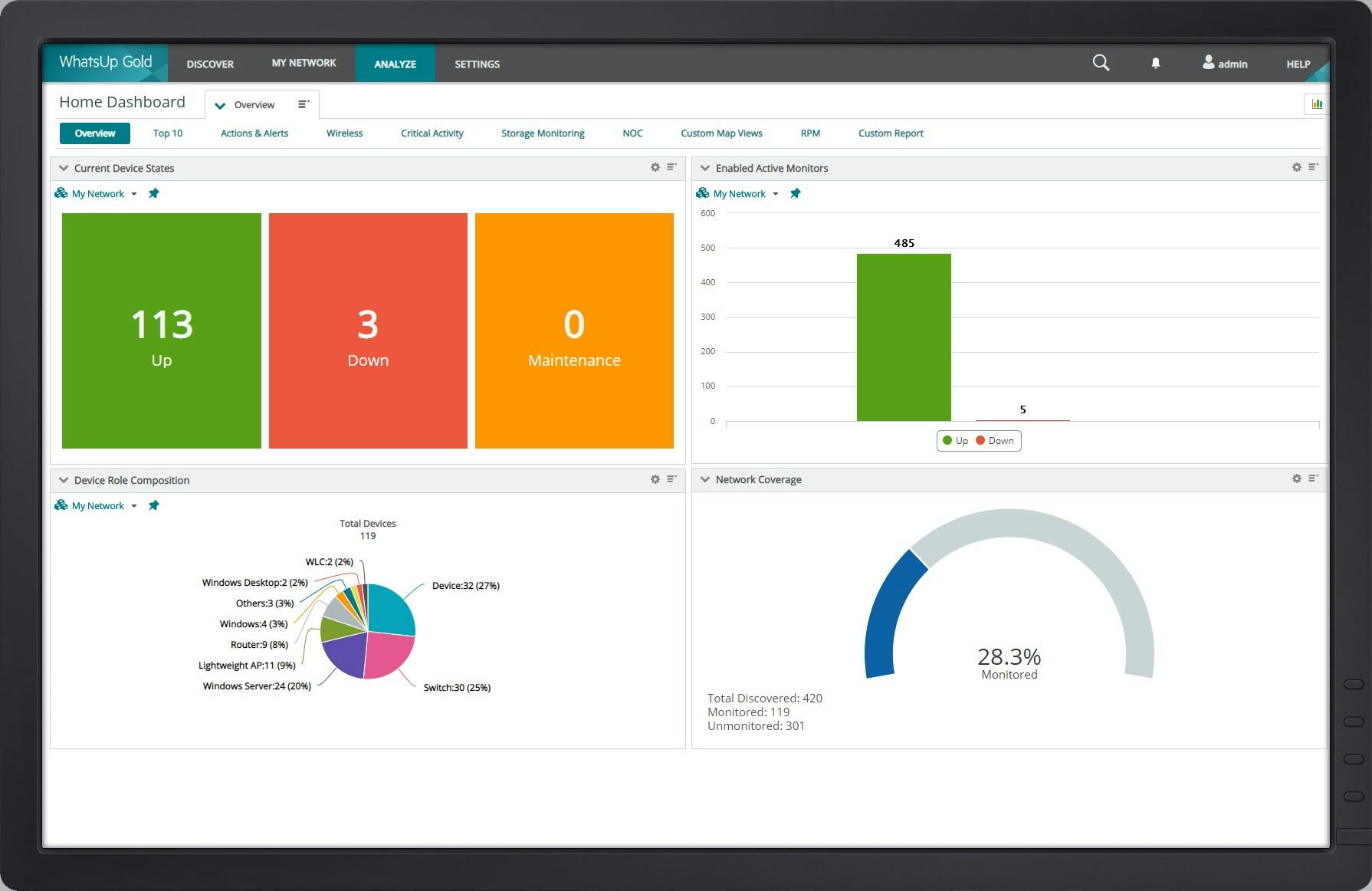This screenshot has height=891, width=1372.
Task: Open Current Device States gear settings
Action: click(655, 167)
